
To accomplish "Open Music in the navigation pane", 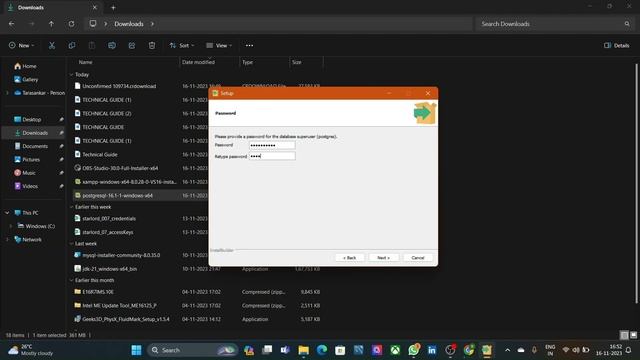I will 29,173.
